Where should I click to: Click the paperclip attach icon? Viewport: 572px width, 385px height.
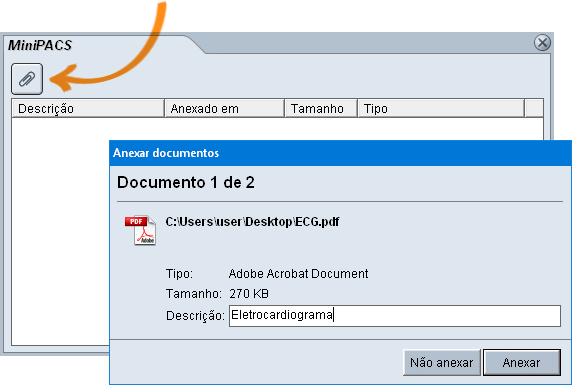click(27, 79)
